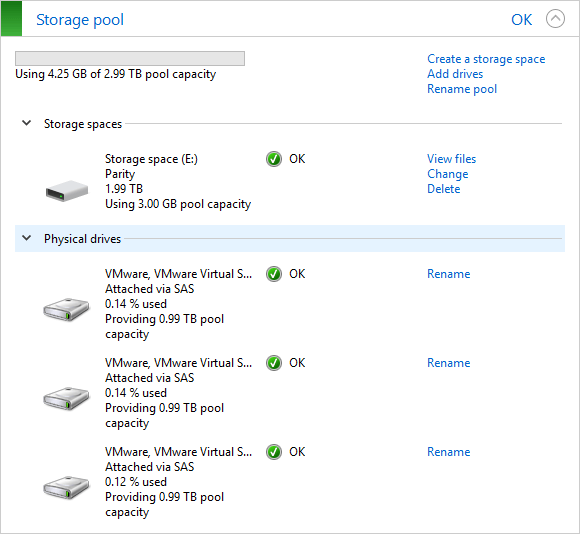Open View files for Storage space (E:)
Screen dimensions: 580x534
point(452,159)
